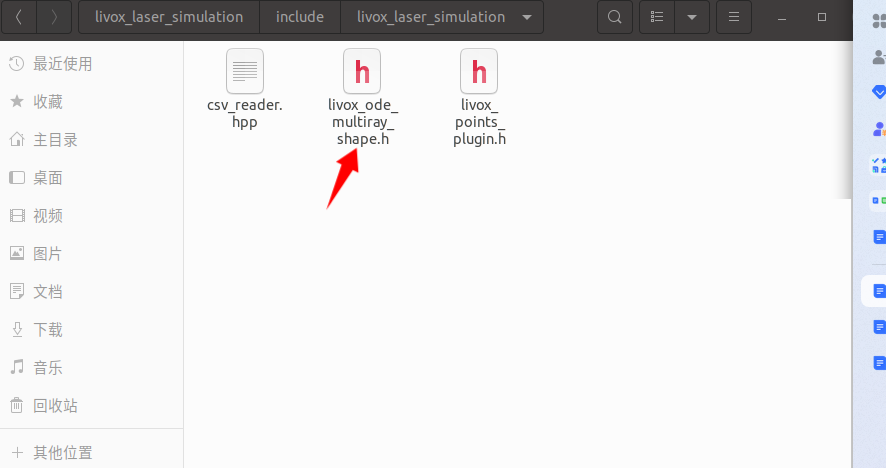This screenshot has height=468, width=886.
Task: Open the hamburger menu in the header bar
Action: 734,17
